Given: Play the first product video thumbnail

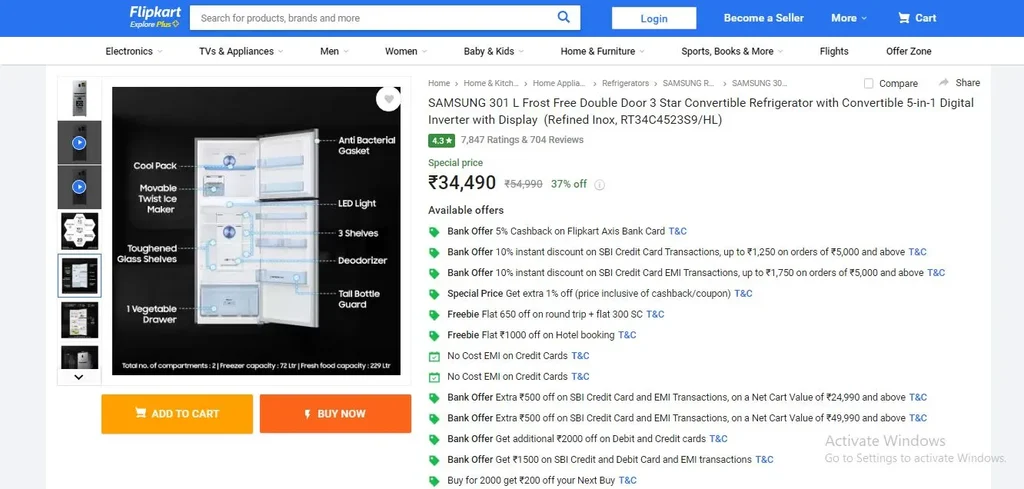Looking at the screenshot, I should pos(79,142).
